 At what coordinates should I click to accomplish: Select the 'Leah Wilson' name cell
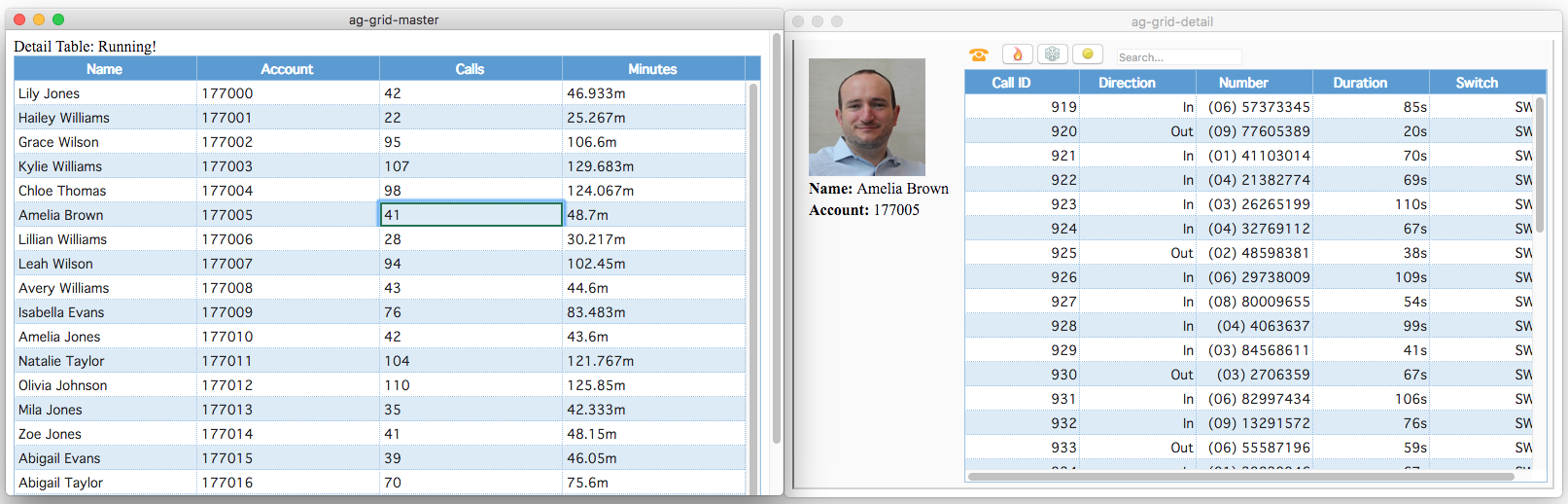coord(105,264)
